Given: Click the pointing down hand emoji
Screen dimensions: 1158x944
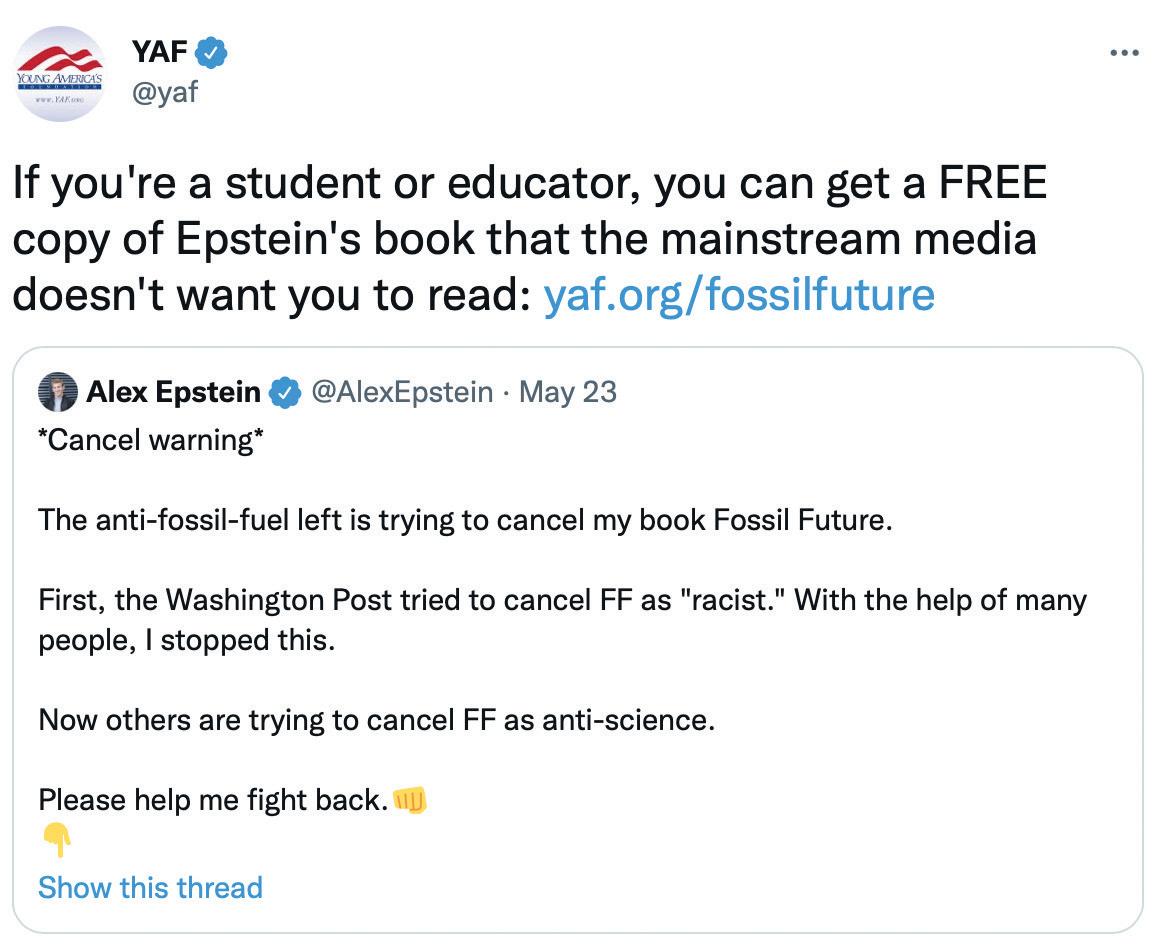Looking at the screenshot, I should (57, 841).
